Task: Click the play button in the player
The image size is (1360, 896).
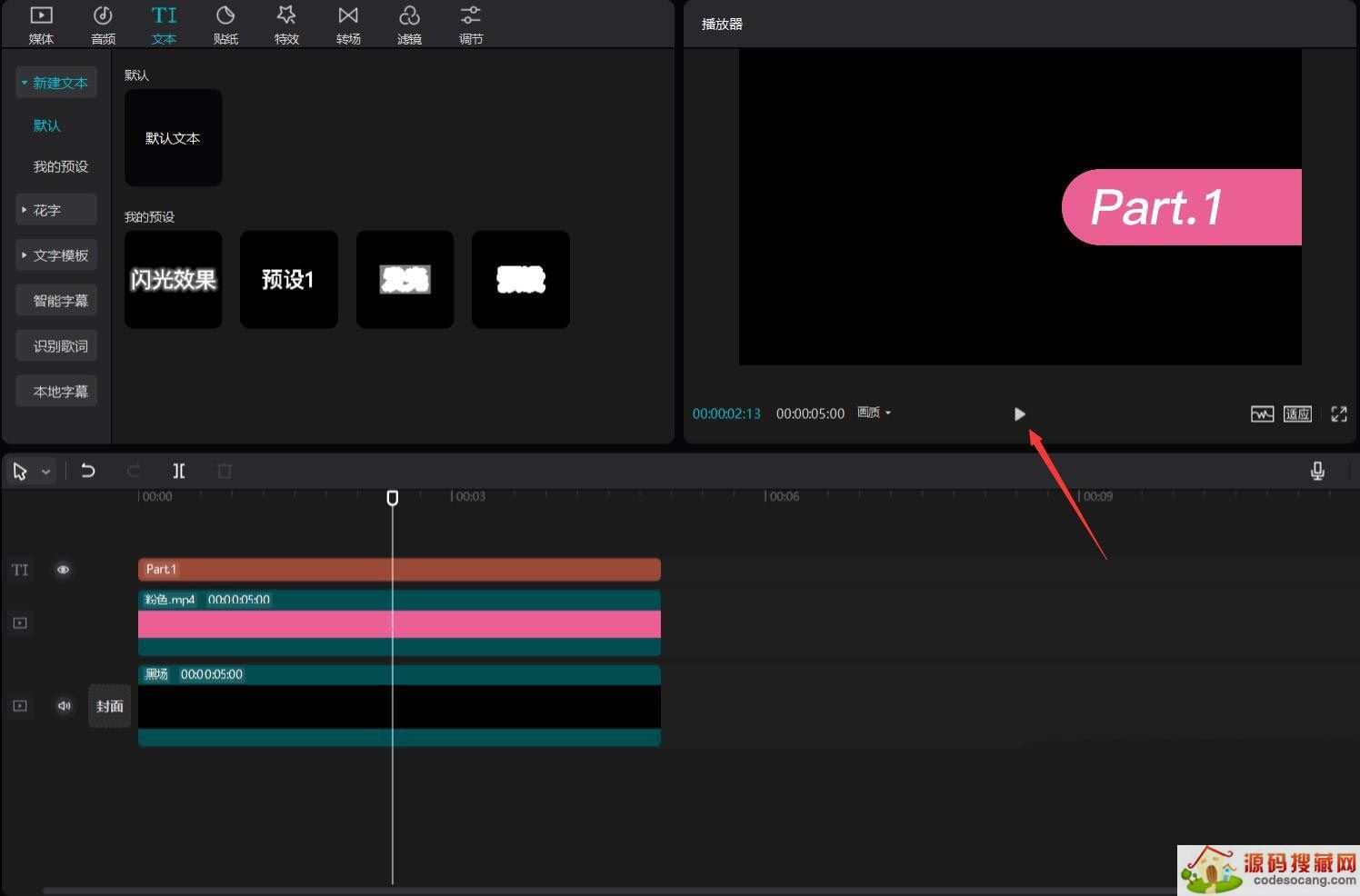Action: (x=1019, y=414)
